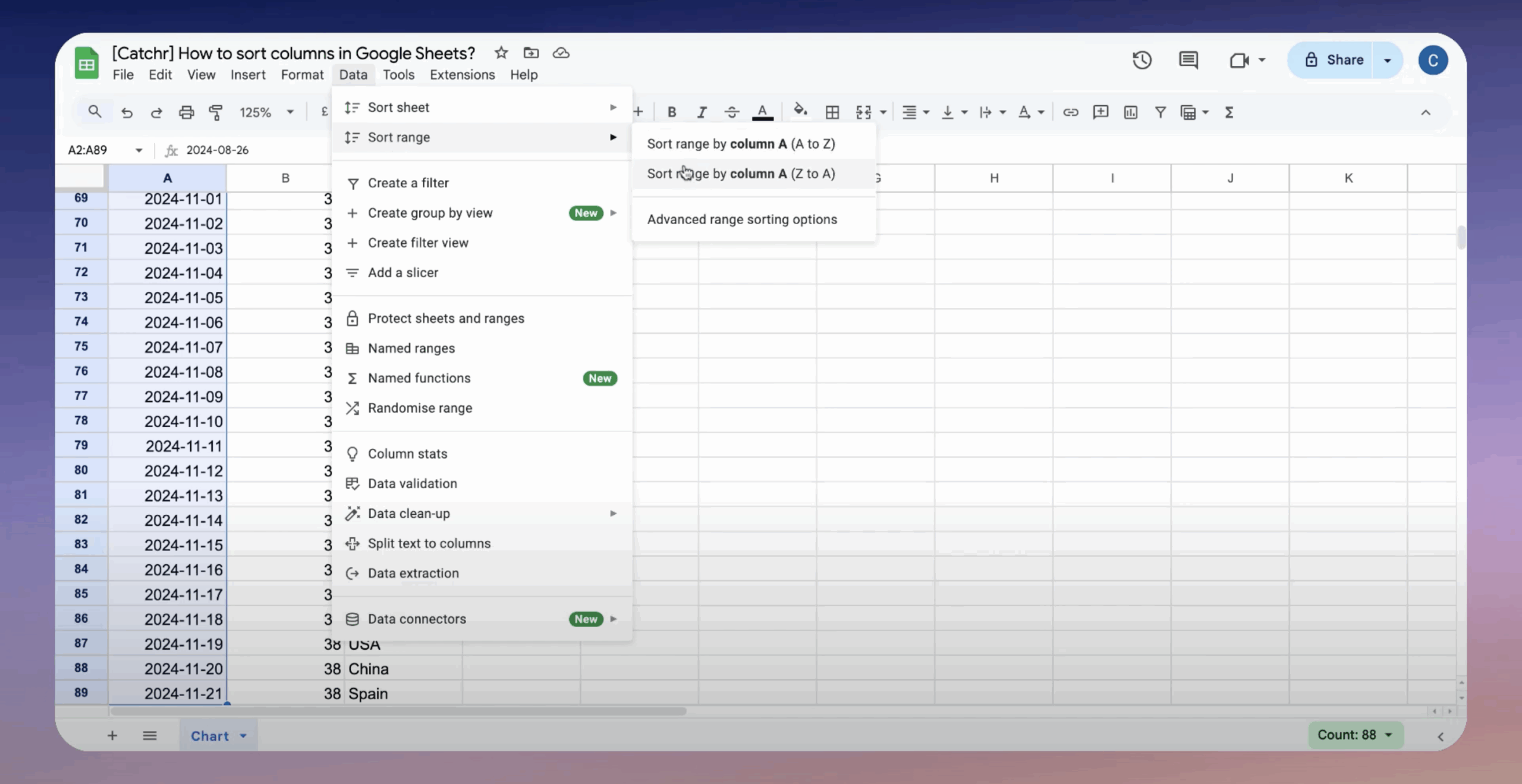Click the insert link icon
Screen dimensions: 1522x784
coord(1070,112)
